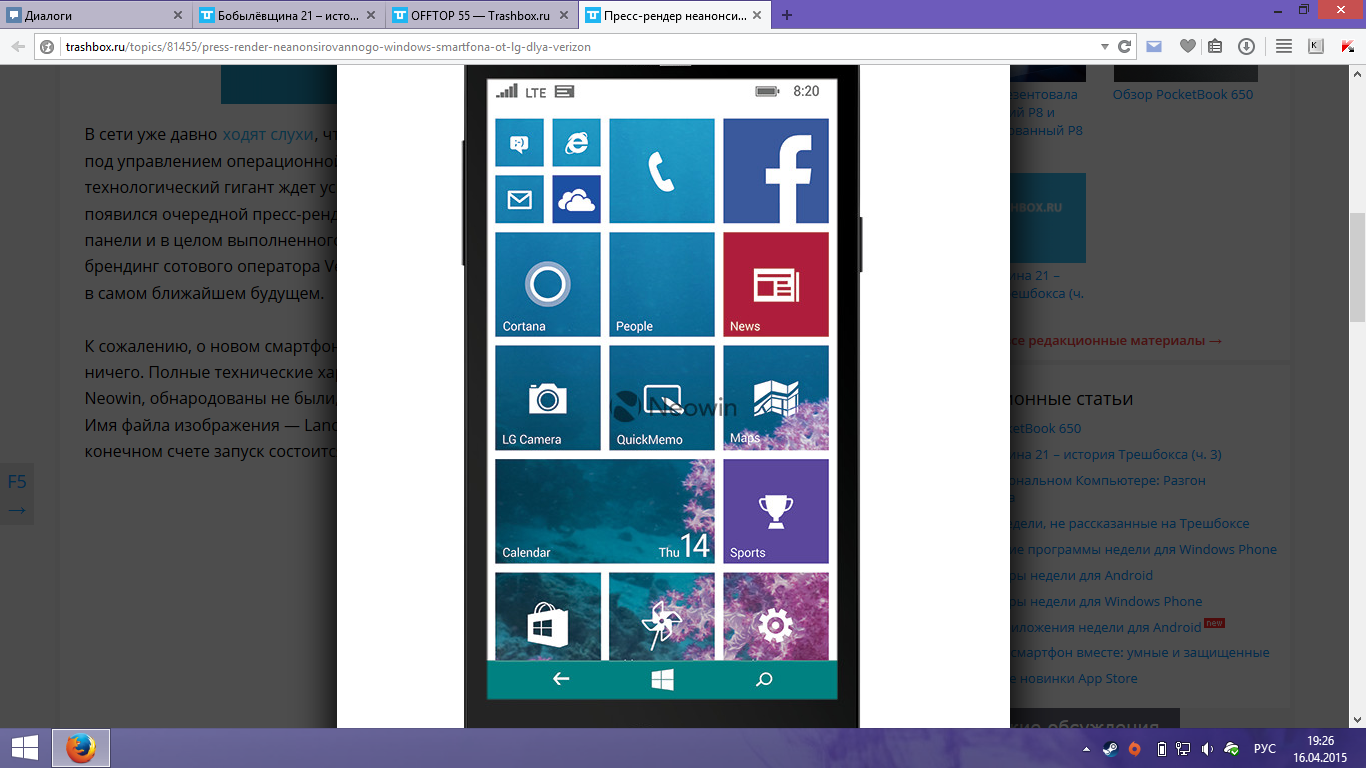The width and height of the screenshot is (1366, 768).
Task: Switch to the Бобылёвщина 21 tab
Action: (x=290, y=16)
